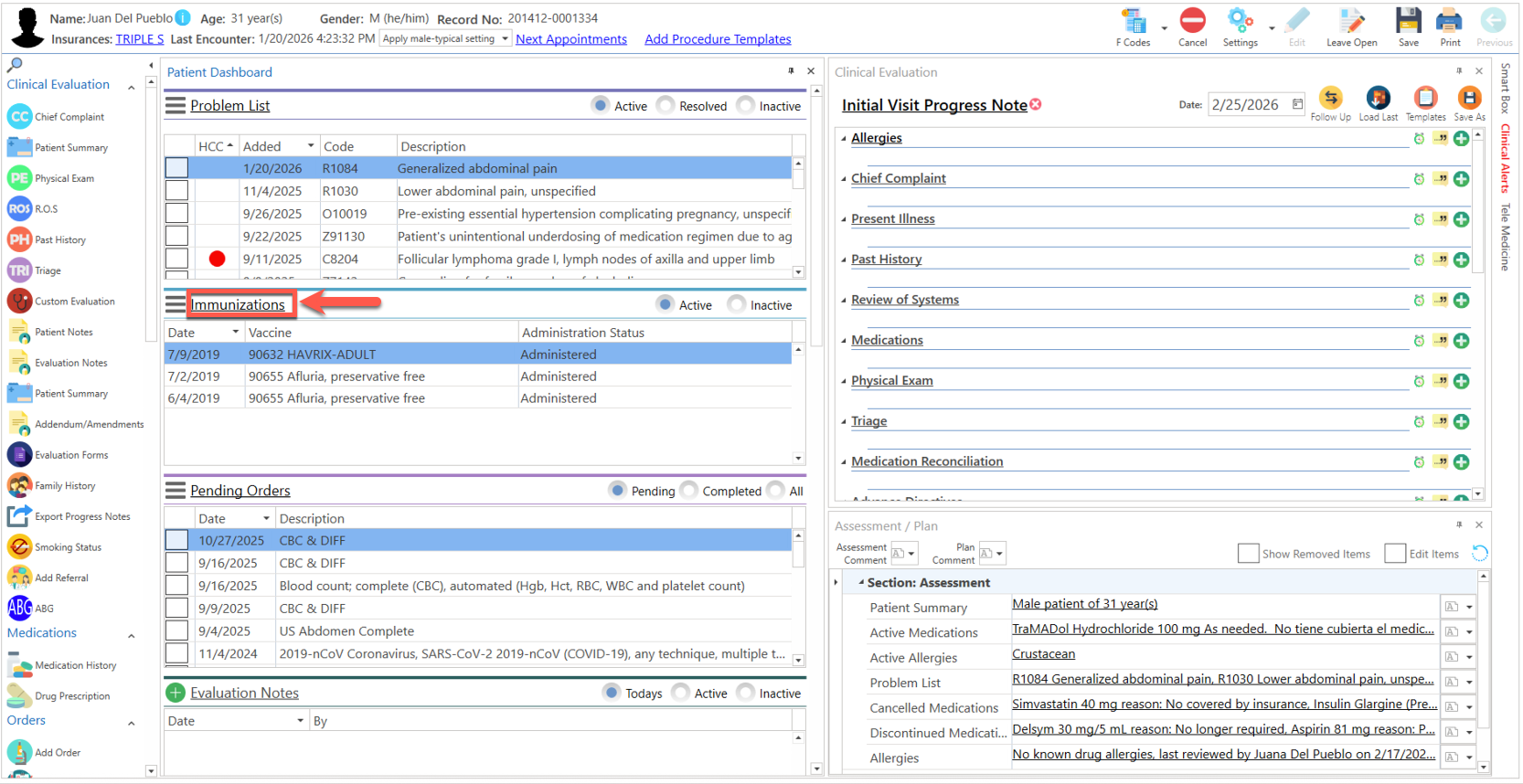Open Chief Complaint in sidebar
Image resolution: width=1523 pixels, height=784 pixels.
[57, 117]
